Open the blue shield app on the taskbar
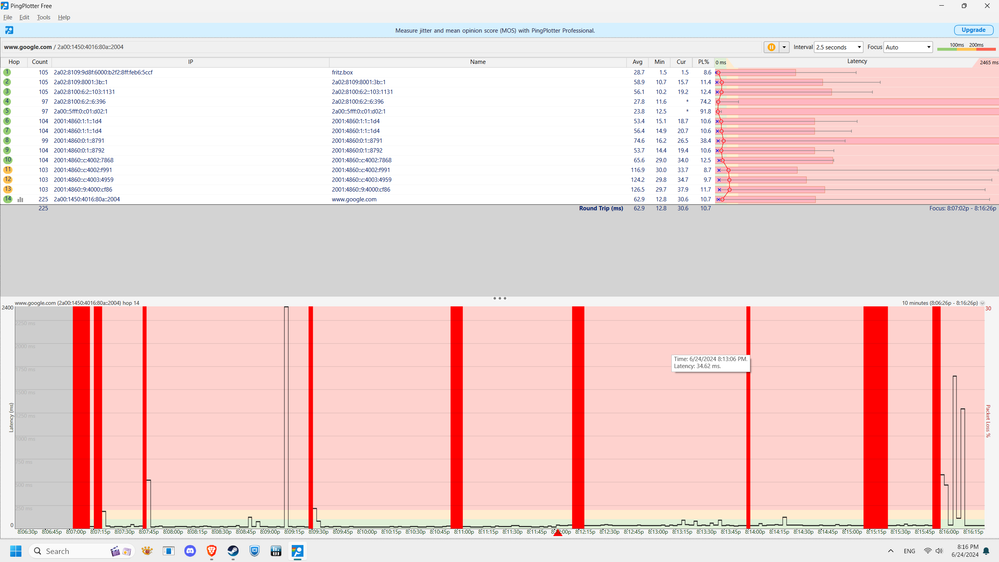Image resolution: width=999 pixels, height=562 pixels. click(x=254, y=551)
